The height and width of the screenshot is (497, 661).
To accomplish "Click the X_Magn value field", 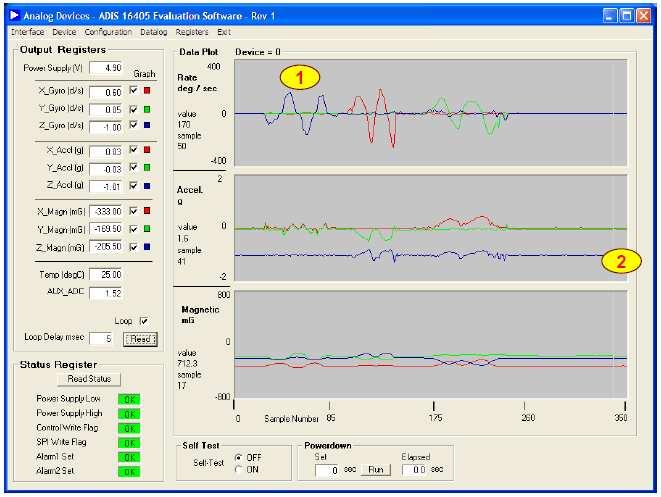I will (106, 211).
